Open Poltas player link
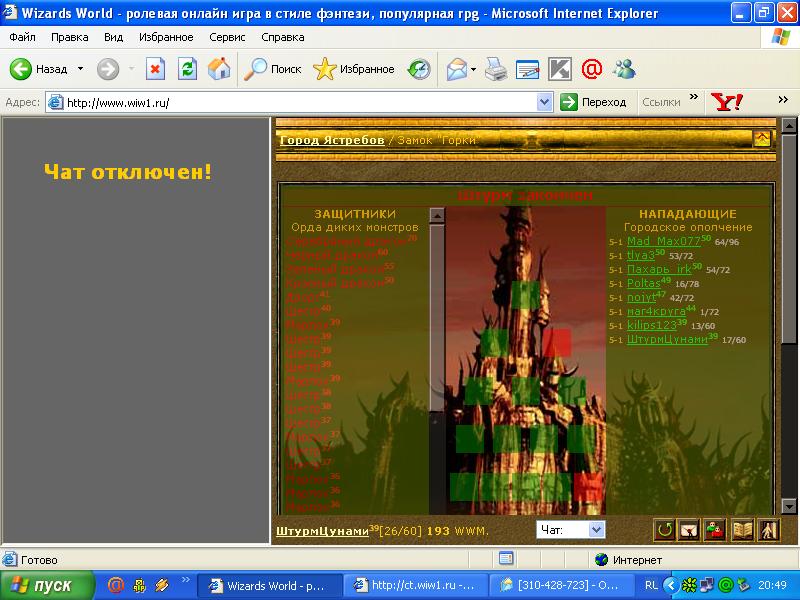 click(x=644, y=283)
